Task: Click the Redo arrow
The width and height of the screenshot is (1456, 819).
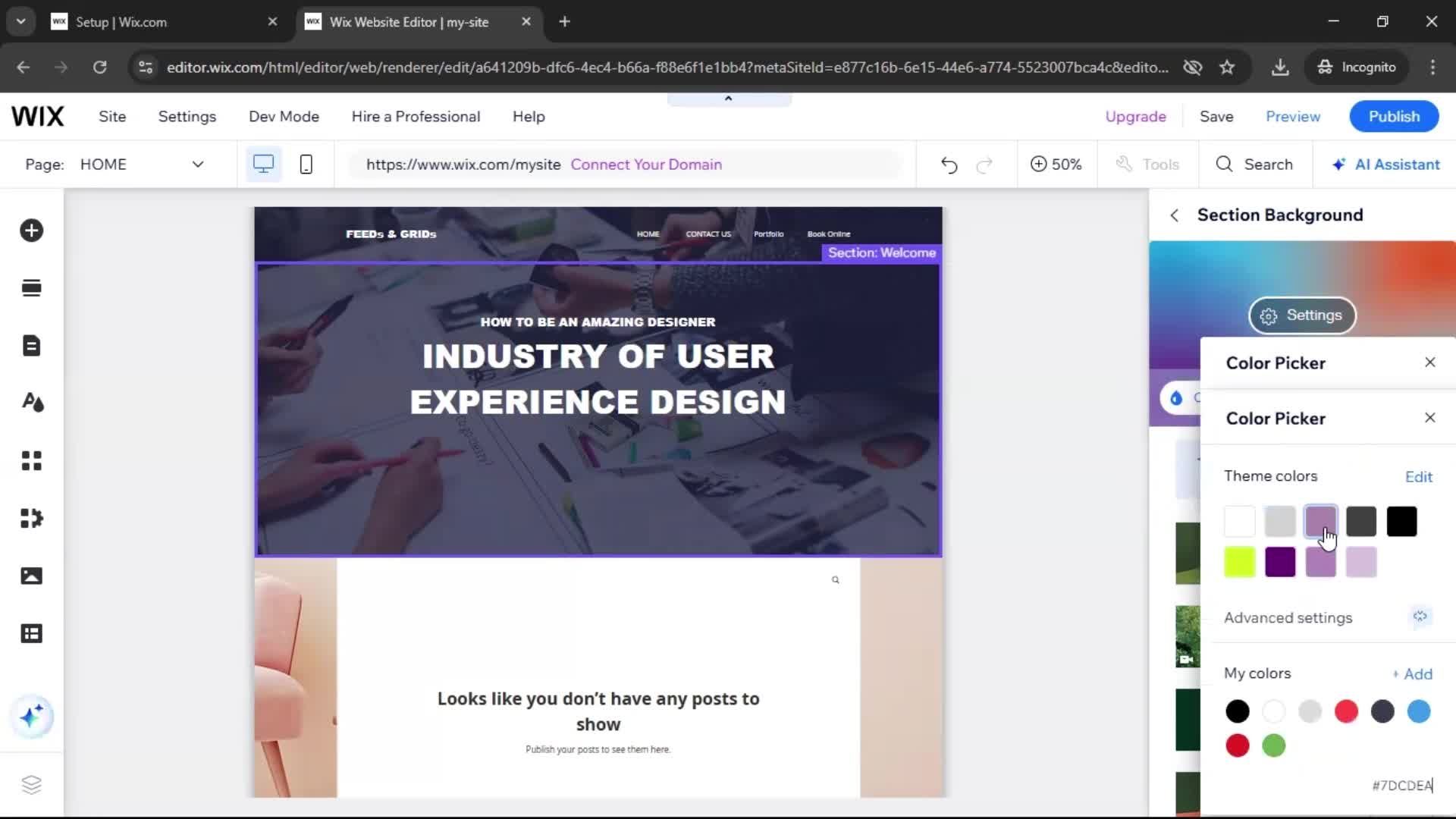Action: (x=984, y=165)
